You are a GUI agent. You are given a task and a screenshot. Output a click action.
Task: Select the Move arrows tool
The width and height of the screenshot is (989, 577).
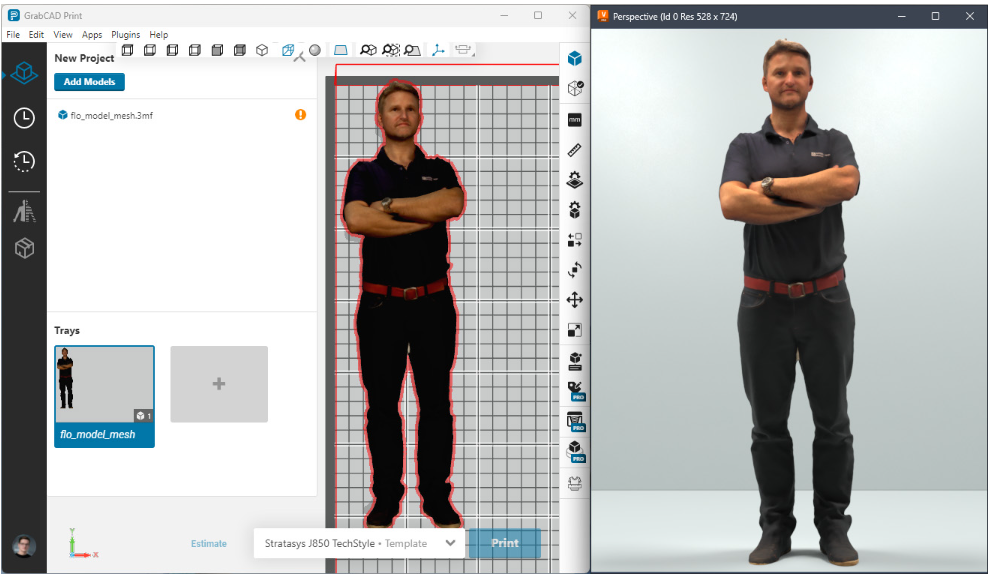tap(575, 300)
